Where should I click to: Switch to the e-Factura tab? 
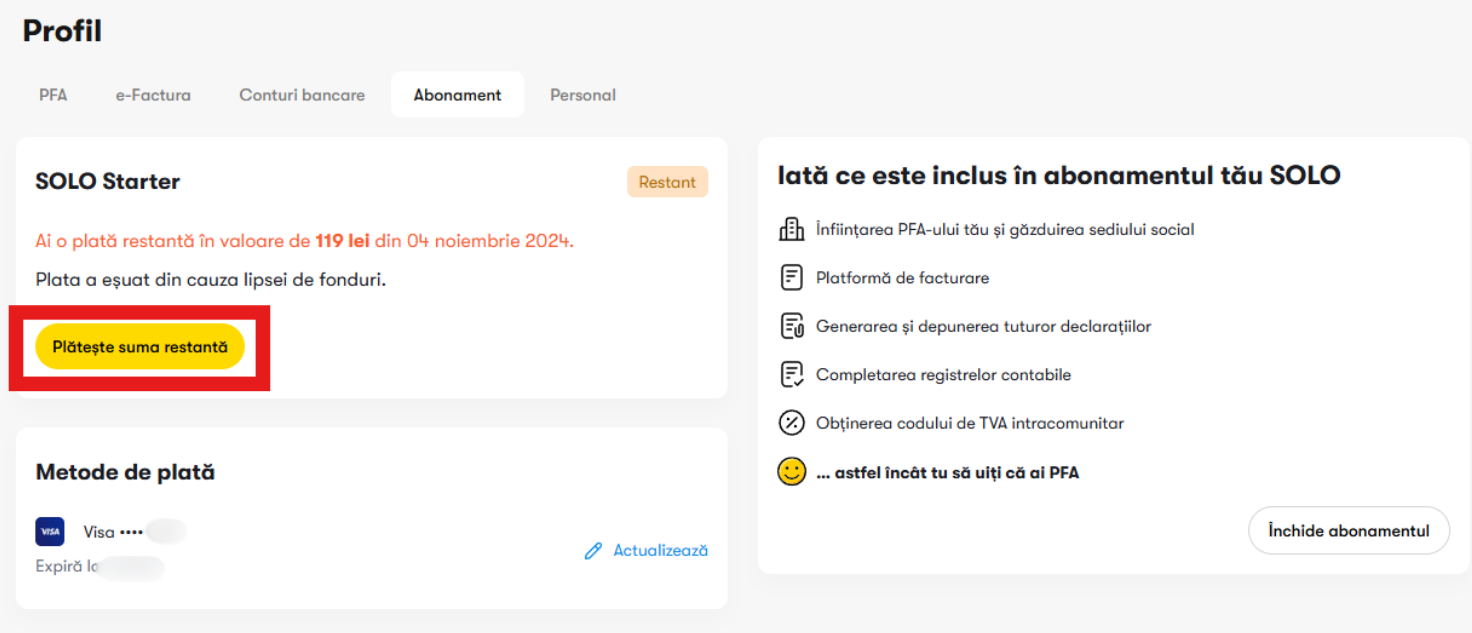(x=153, y=95)
